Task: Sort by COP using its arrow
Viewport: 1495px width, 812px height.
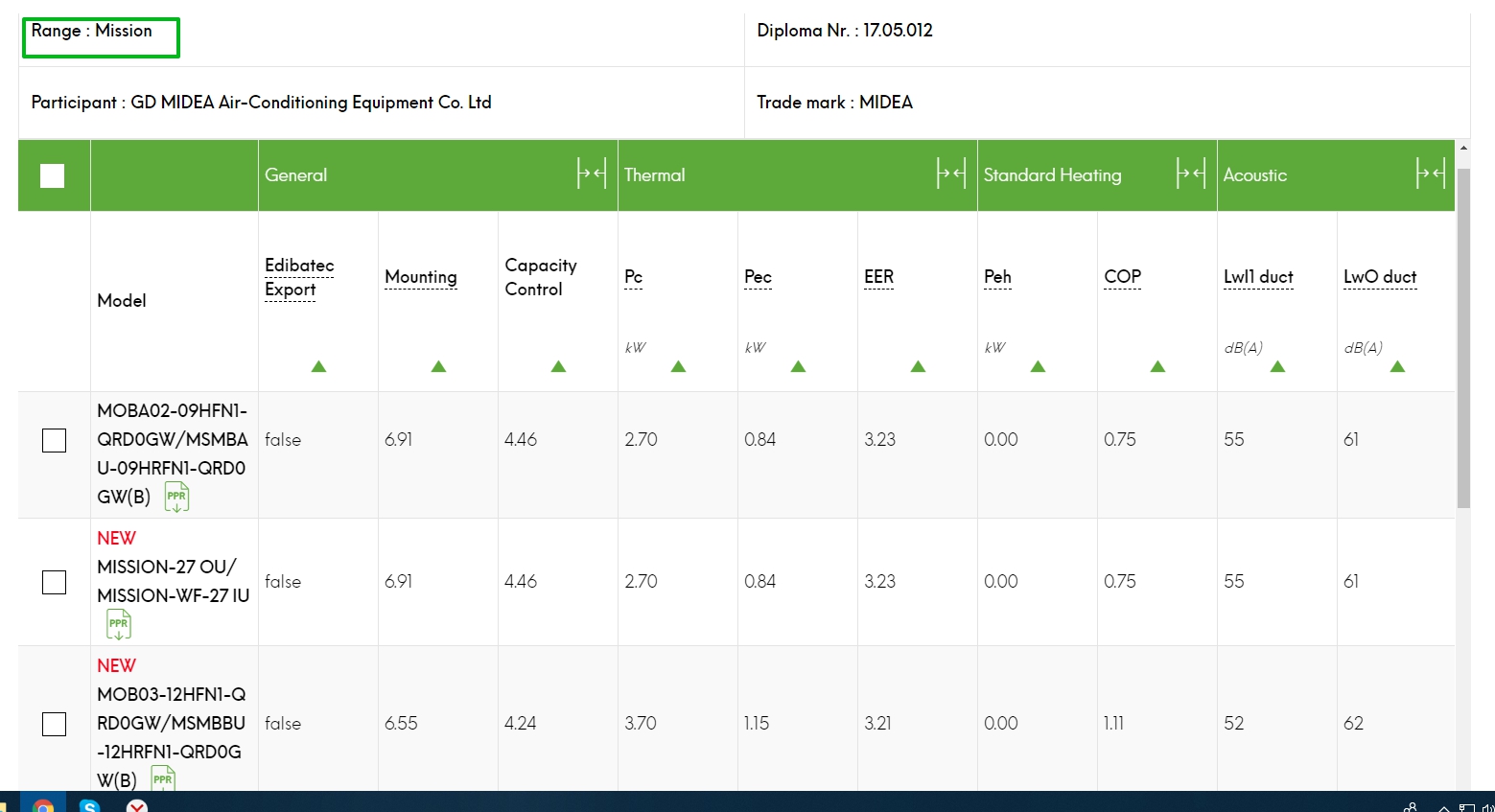Action: pyautogui.click(x=1157, y=366)
